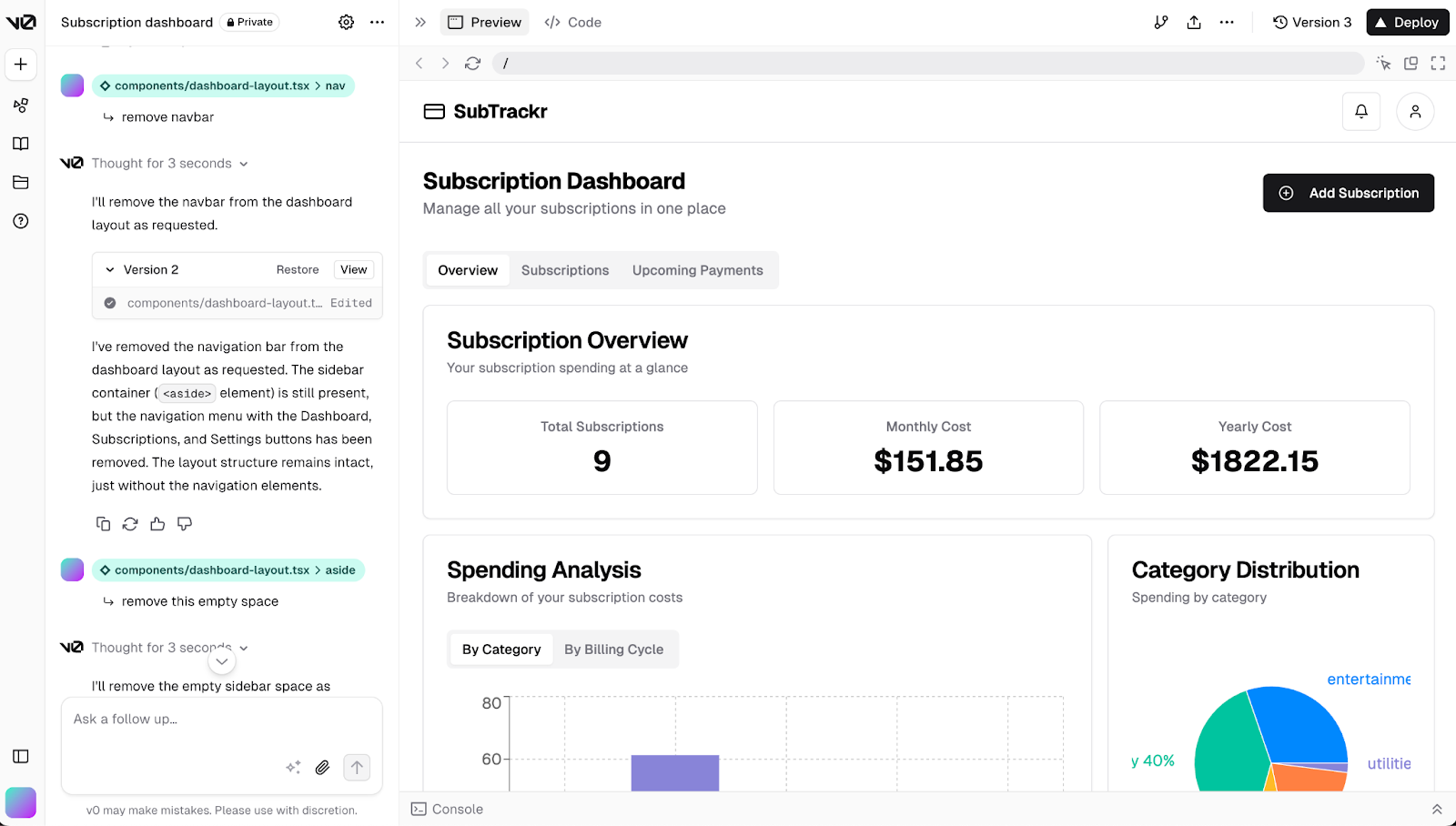The width and height of the screenshot is (1456, 826).
Task: Open the library book icon
Action: 21,144
